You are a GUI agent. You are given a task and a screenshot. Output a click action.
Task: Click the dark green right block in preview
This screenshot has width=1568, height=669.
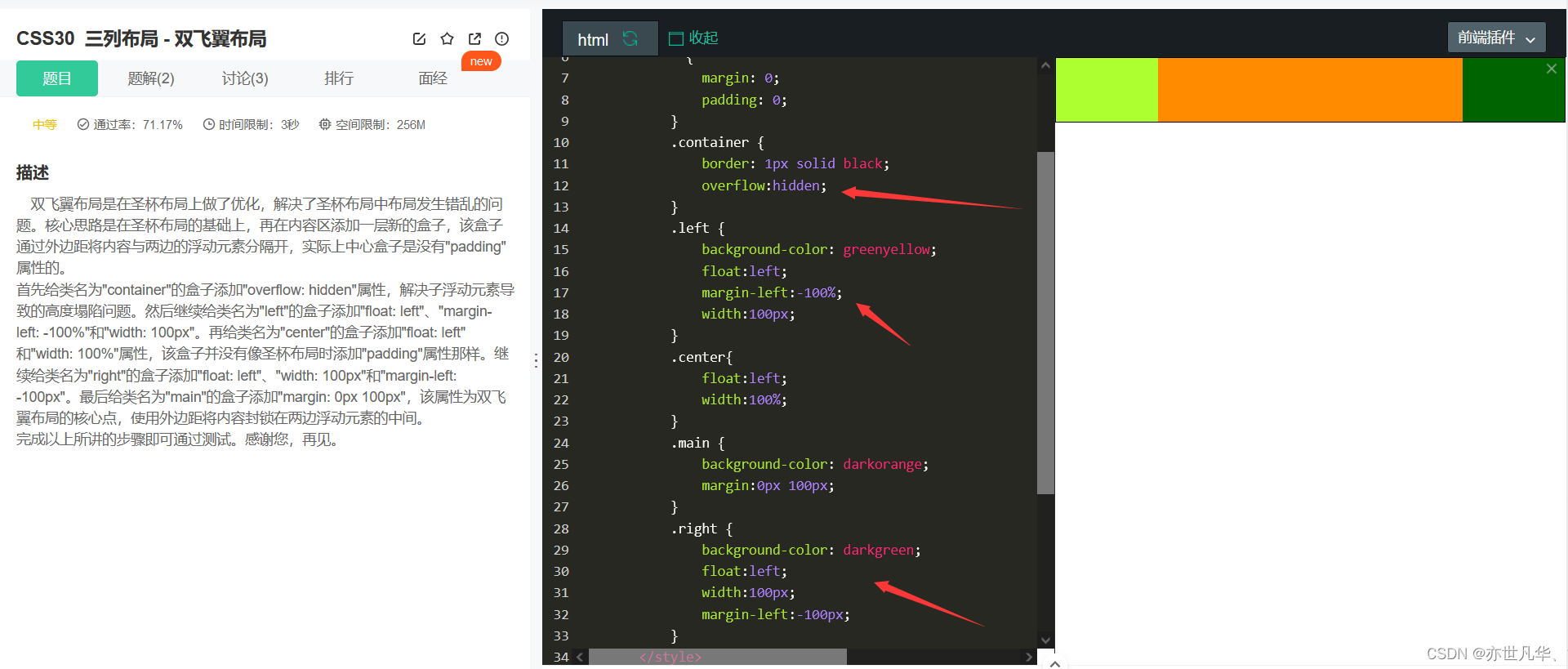[x=1513, y=90]
